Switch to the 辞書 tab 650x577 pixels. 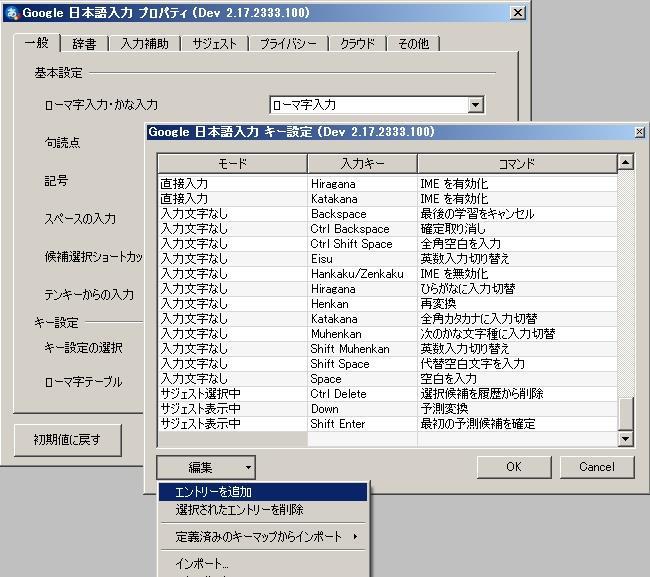tap(84, 44)
